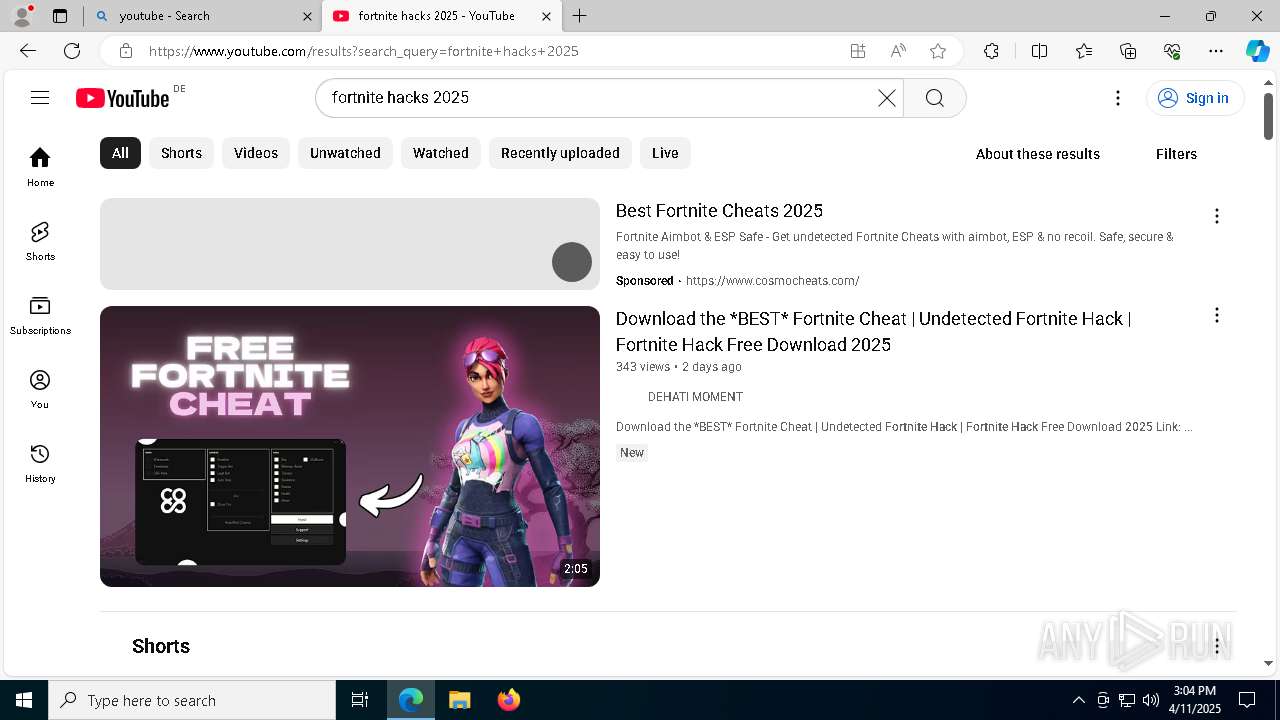Select the Recently uploaded chip
Screen dimensions: 1280x720
point(560,153)
